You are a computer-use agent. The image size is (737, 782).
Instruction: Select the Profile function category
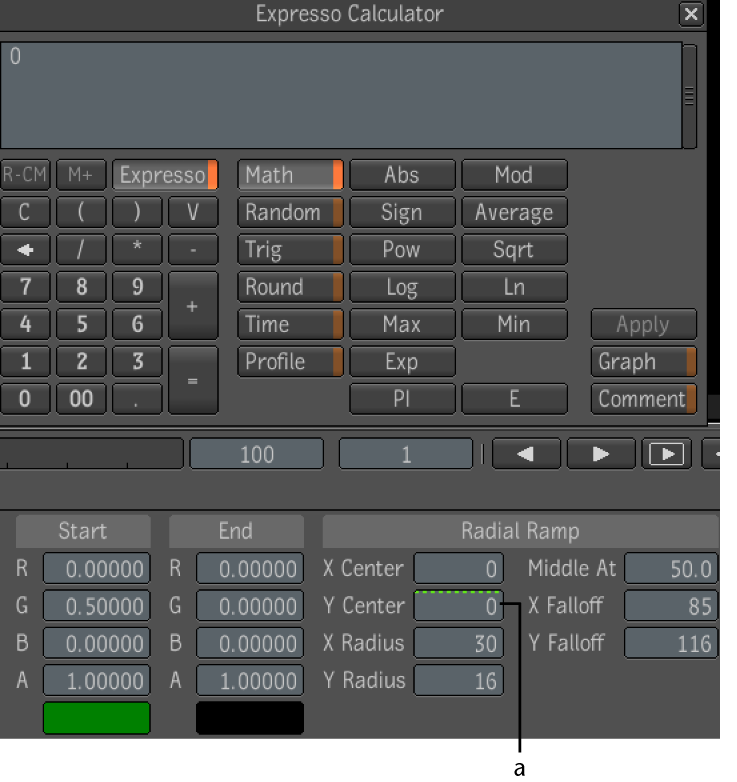[x=290, y=362]
